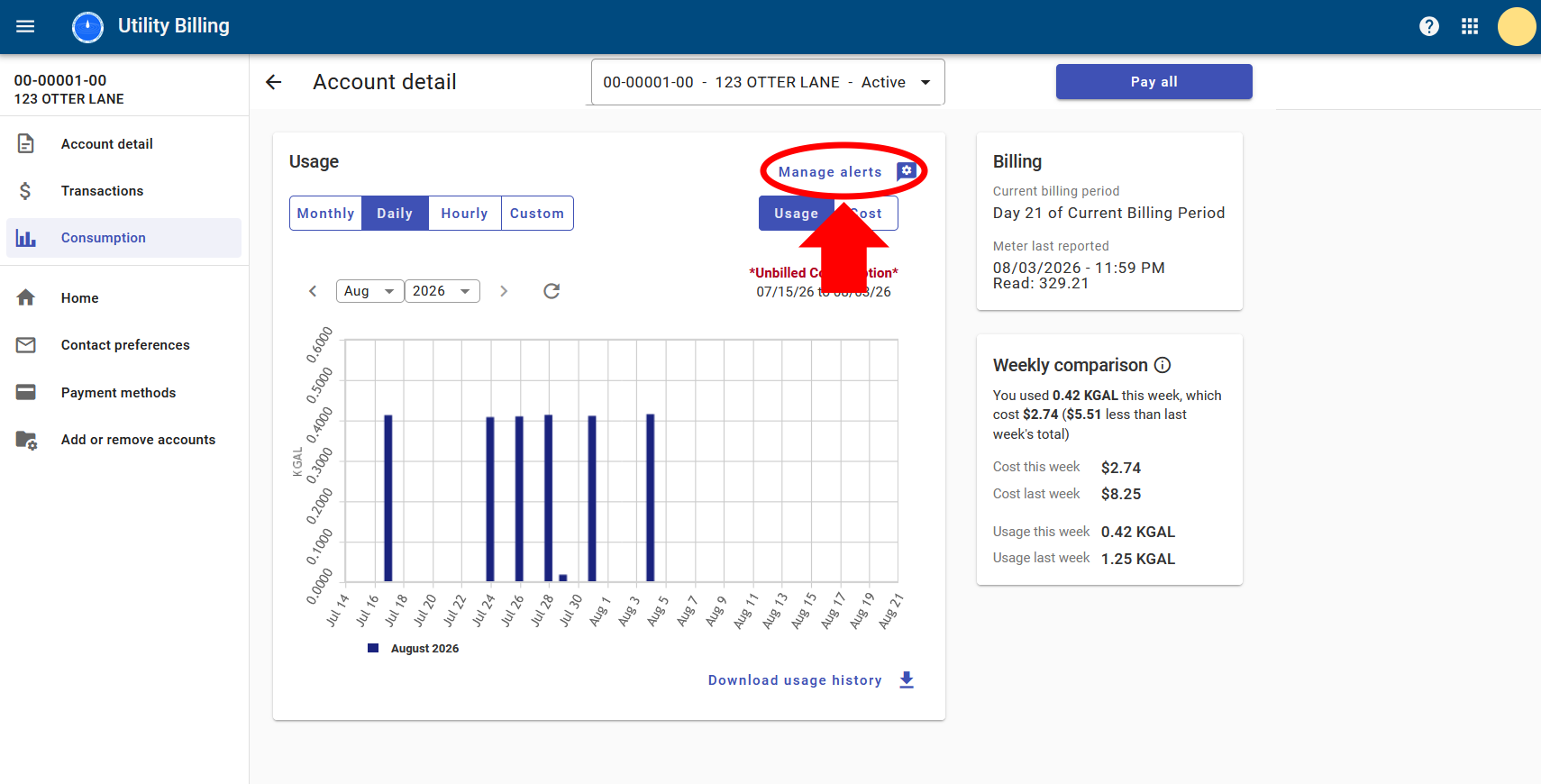Click the Add or remove accounts folder icon
Viewport: 1541px width, 784px height.
click(x=26, y=440)
